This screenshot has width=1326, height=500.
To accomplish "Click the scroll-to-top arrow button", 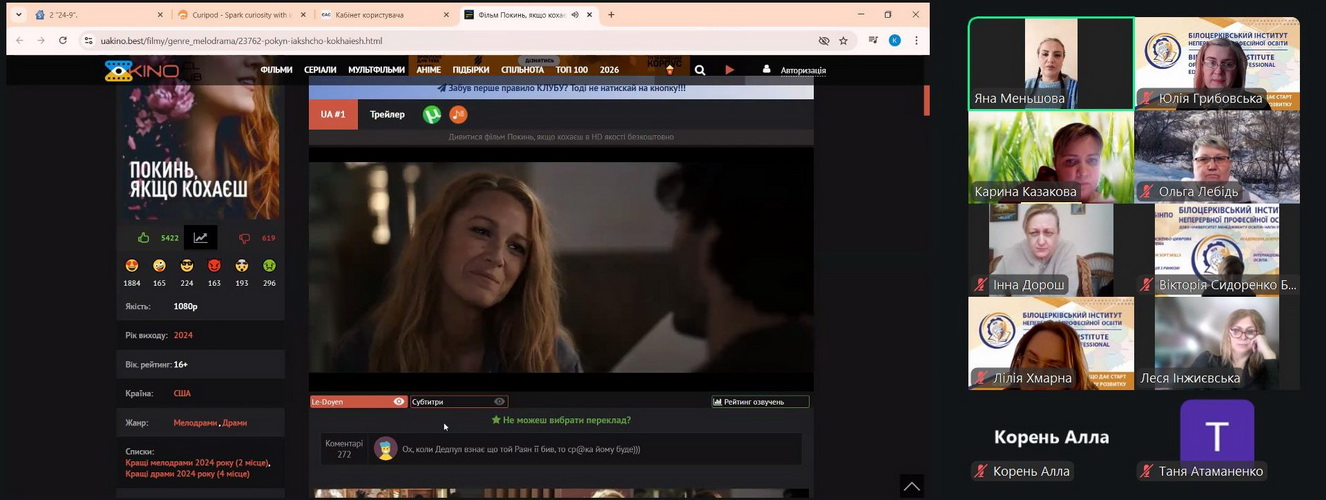I will (x=912, y=486).
